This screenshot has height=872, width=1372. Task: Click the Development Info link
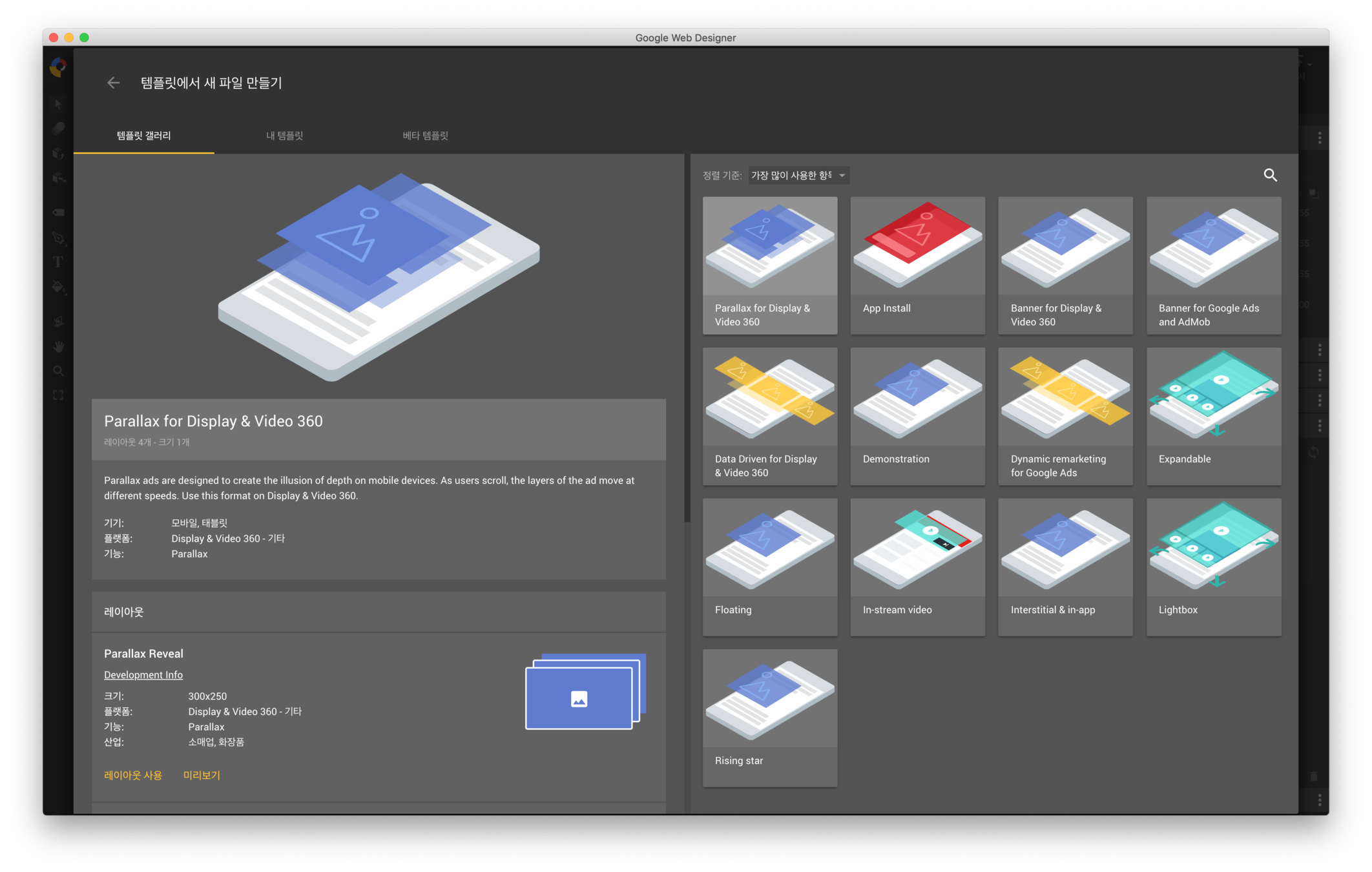143,674
